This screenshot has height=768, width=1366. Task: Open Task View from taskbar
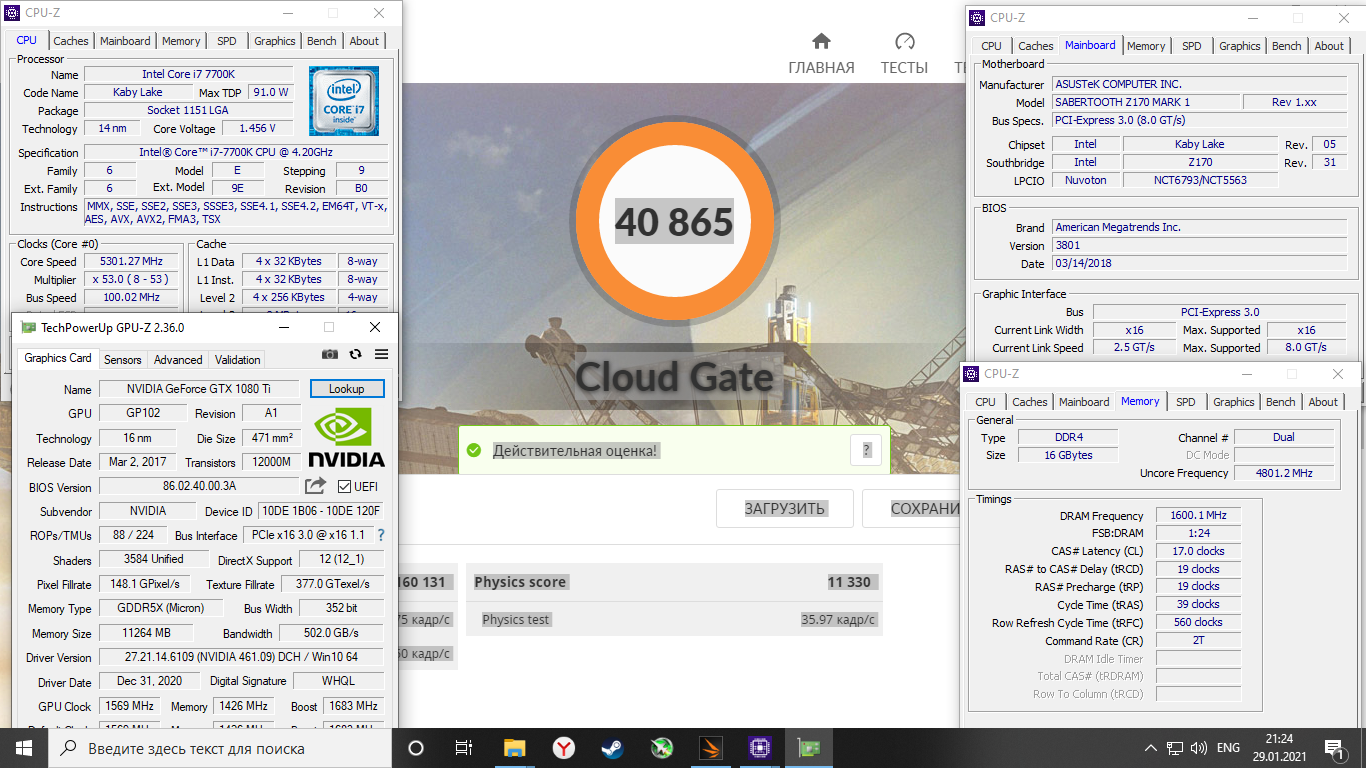(x=464, y=748)
